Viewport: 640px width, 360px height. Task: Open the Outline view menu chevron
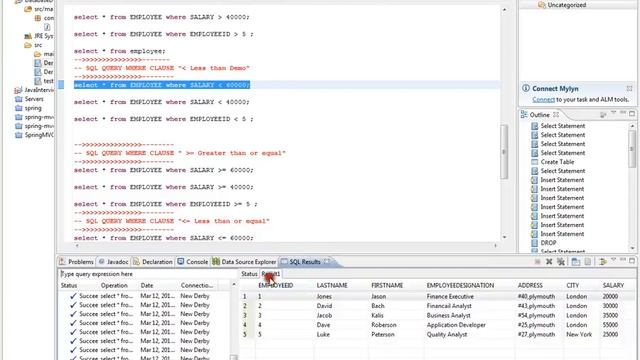click(x=613, y=113)
